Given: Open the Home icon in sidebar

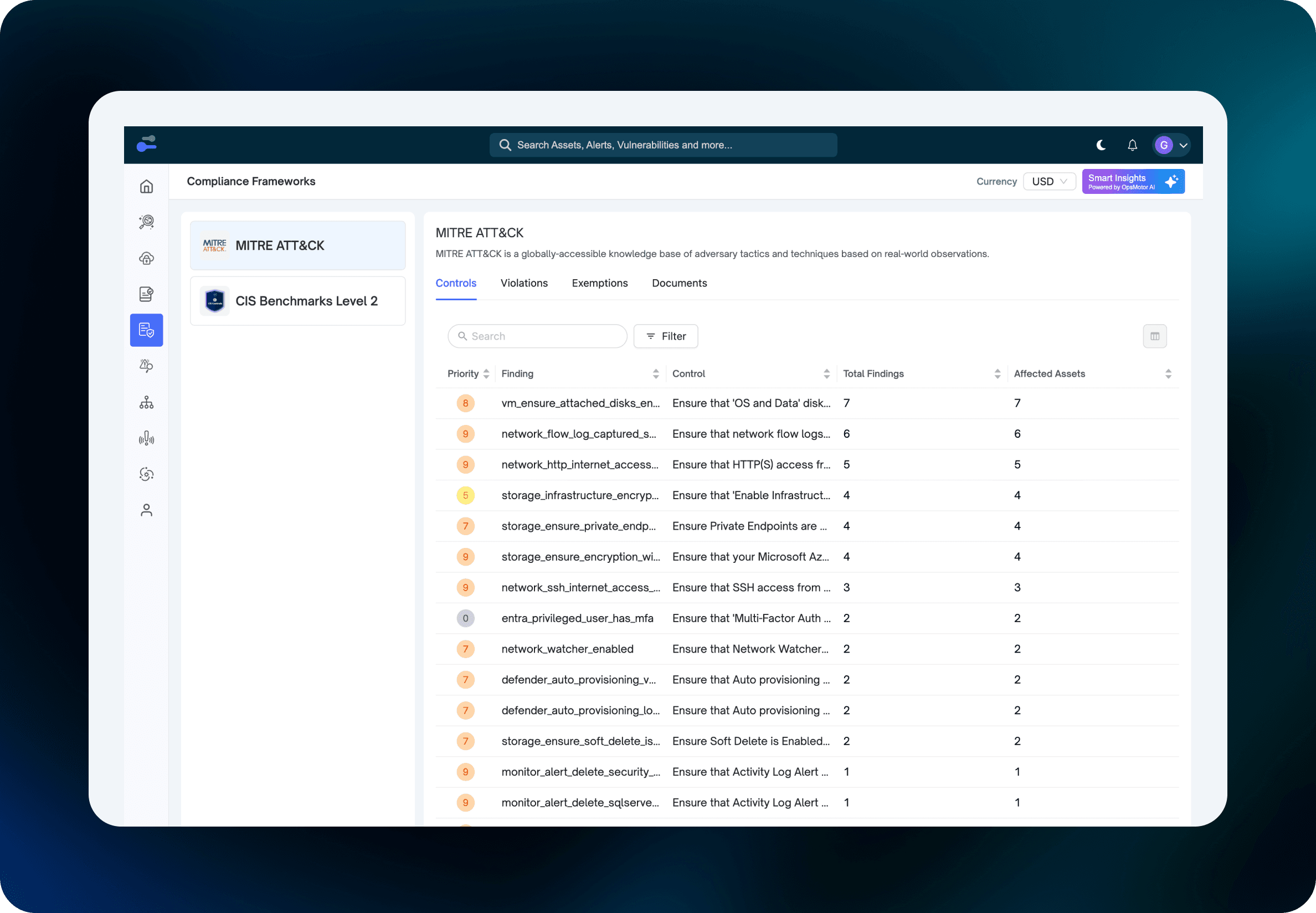Looking at the screenshot, I should (146, 187).
